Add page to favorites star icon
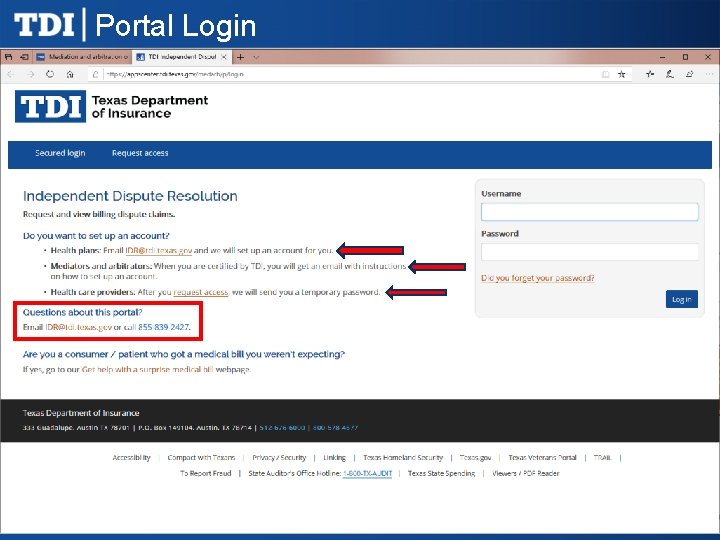 (x=622, y=74)
